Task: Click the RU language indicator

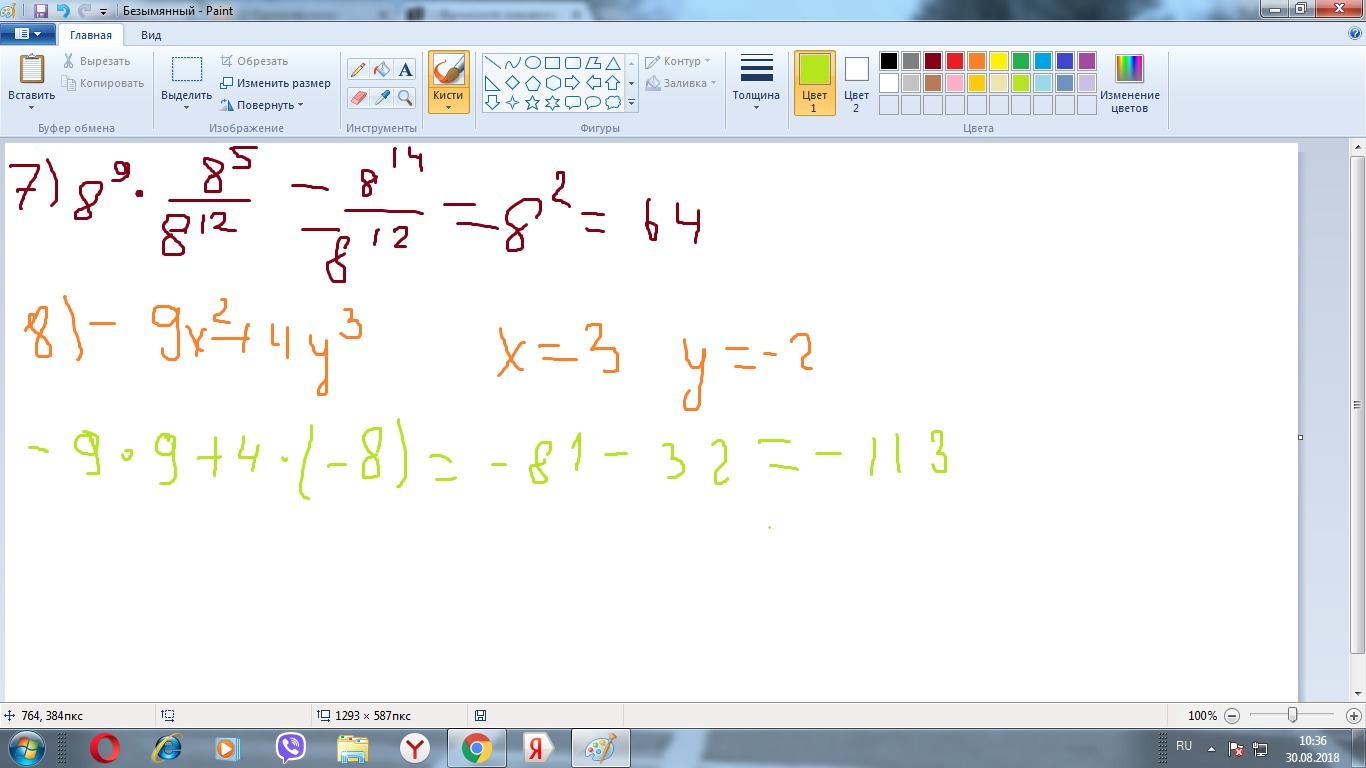Action: (x=1184, y=746)
